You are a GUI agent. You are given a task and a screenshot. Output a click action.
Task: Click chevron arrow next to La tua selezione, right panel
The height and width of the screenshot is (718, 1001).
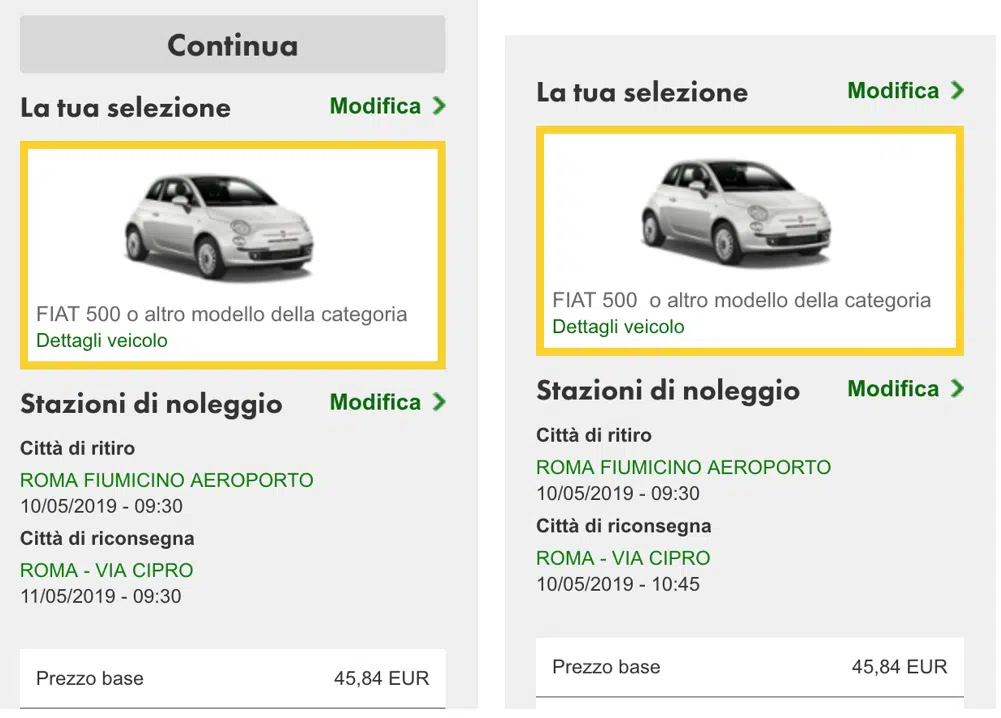click(957, 91)
